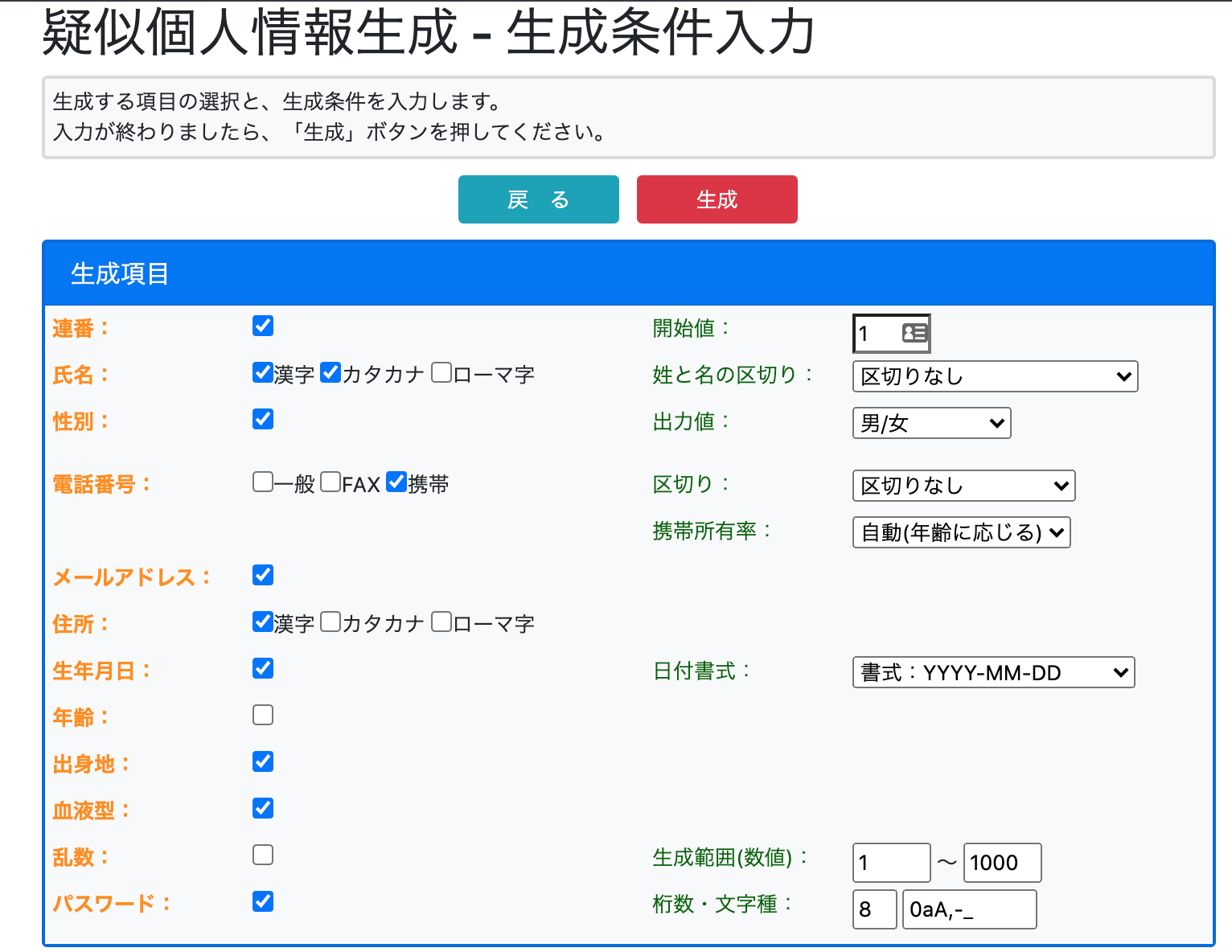
Task: Uncheck 漢字 for 氏名
Action: (x=262, y=371)
